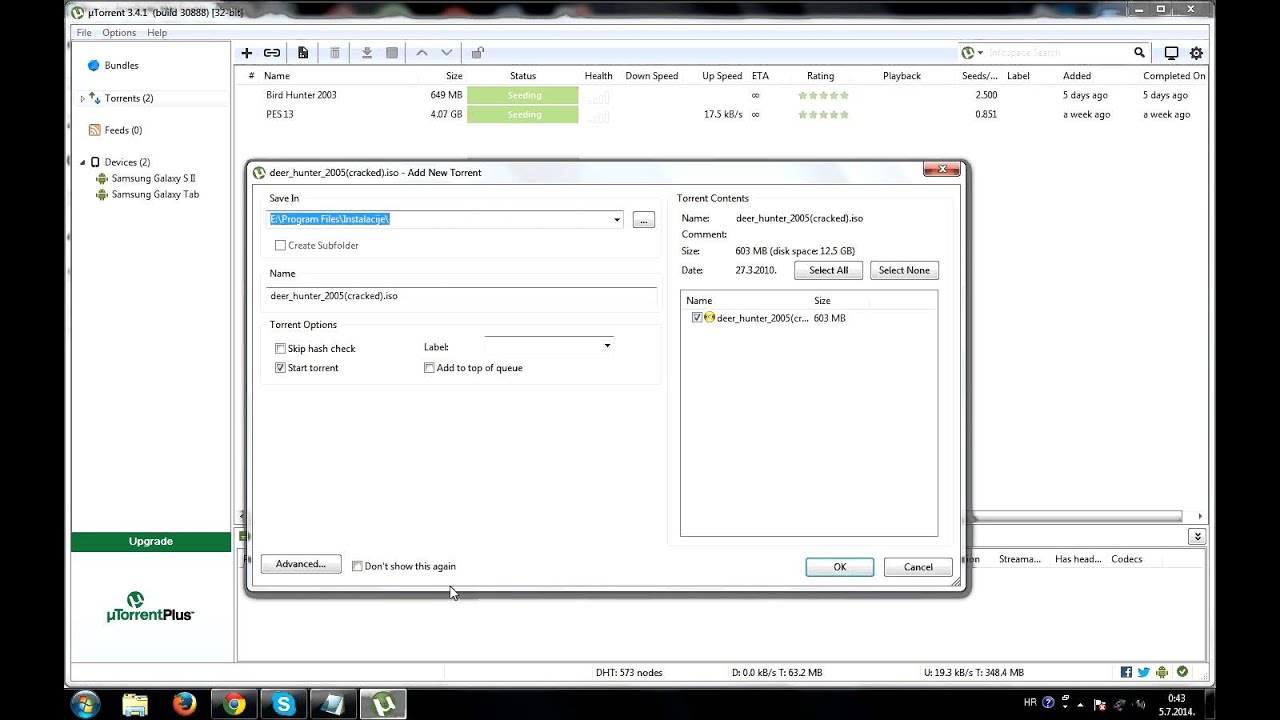Sort by the Up Speed column header
This screenshot has width=1280, height=720.
[722, 76]
